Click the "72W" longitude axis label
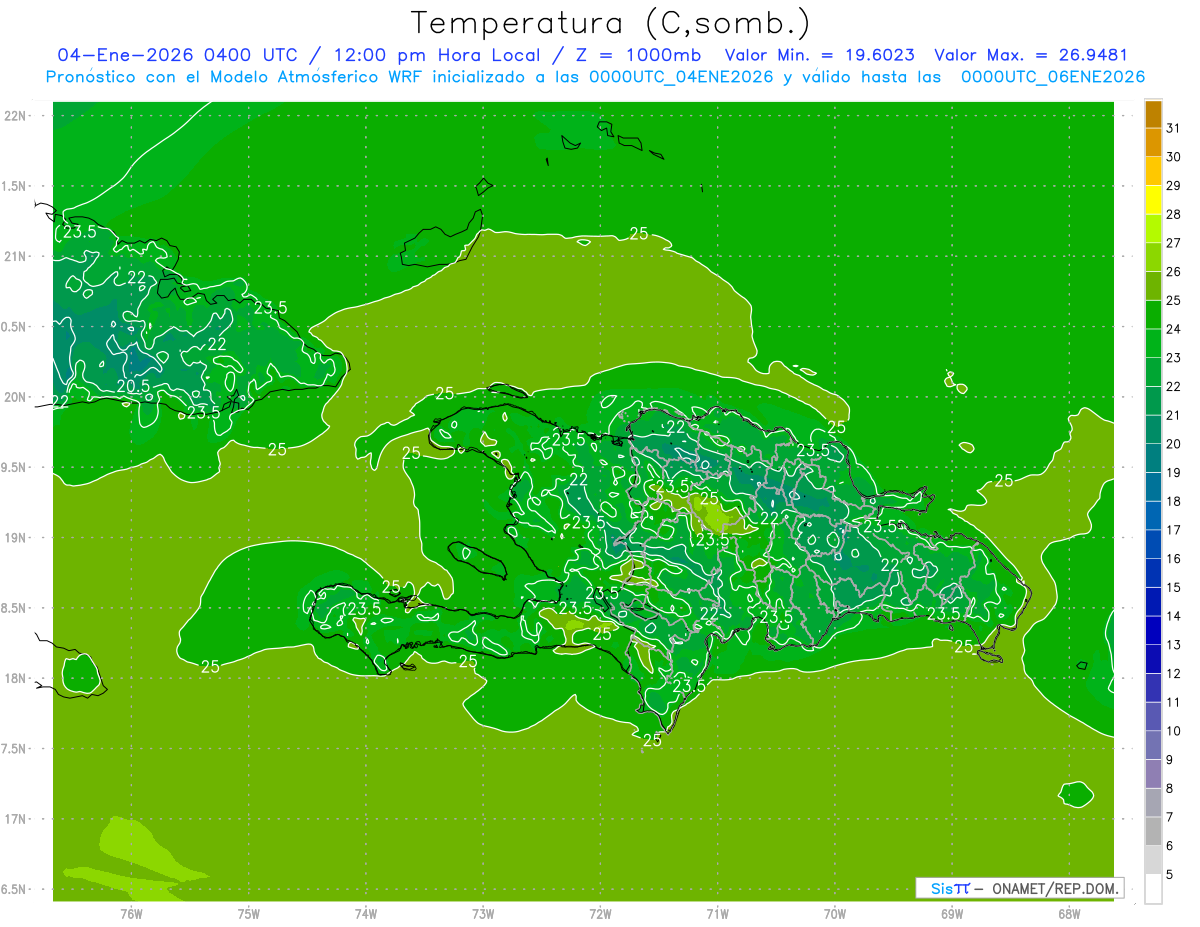Screen dimensions: 1200x927 [x=600, y=914]
